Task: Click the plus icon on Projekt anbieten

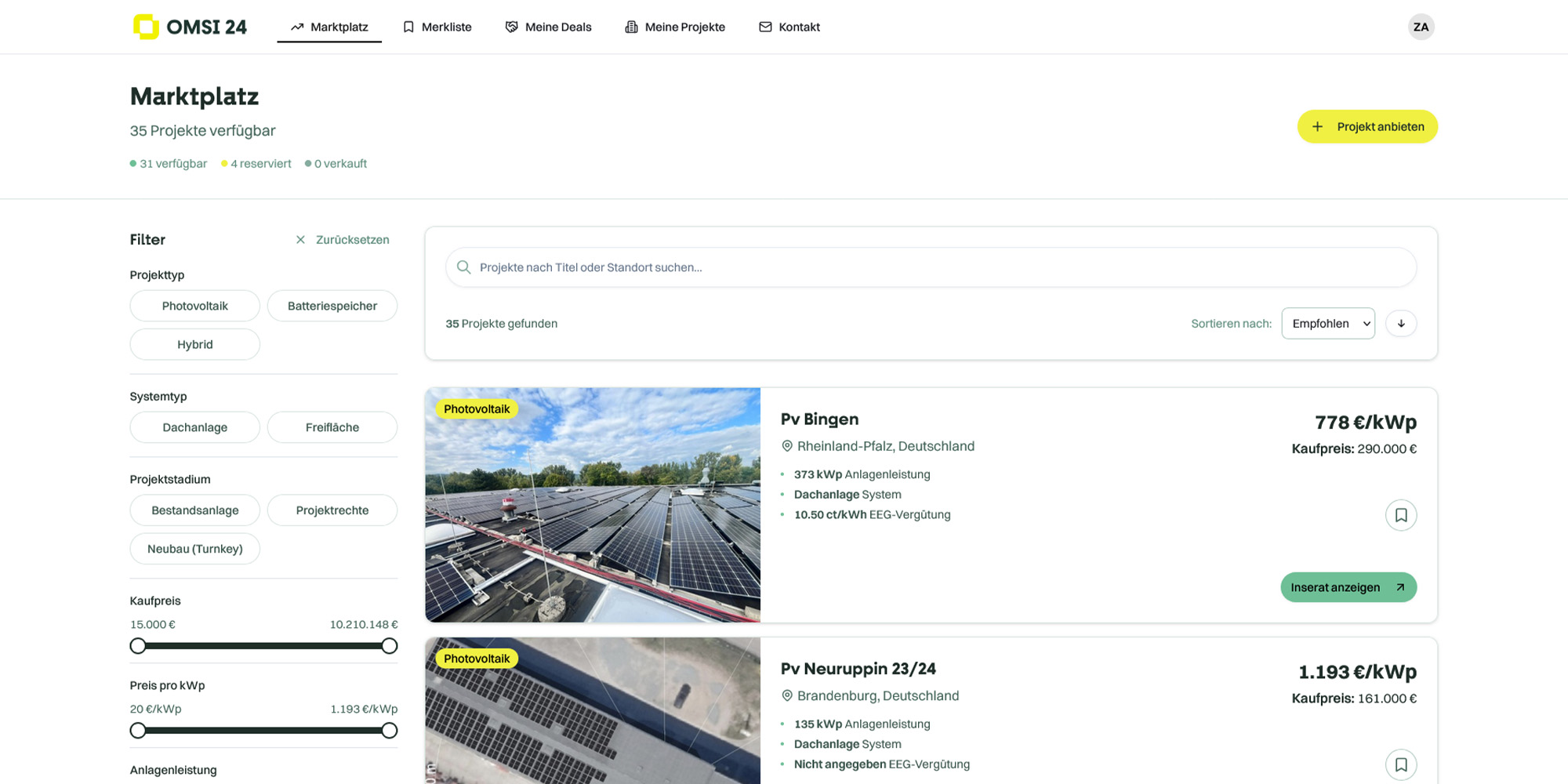Action: coord(1317,127)
